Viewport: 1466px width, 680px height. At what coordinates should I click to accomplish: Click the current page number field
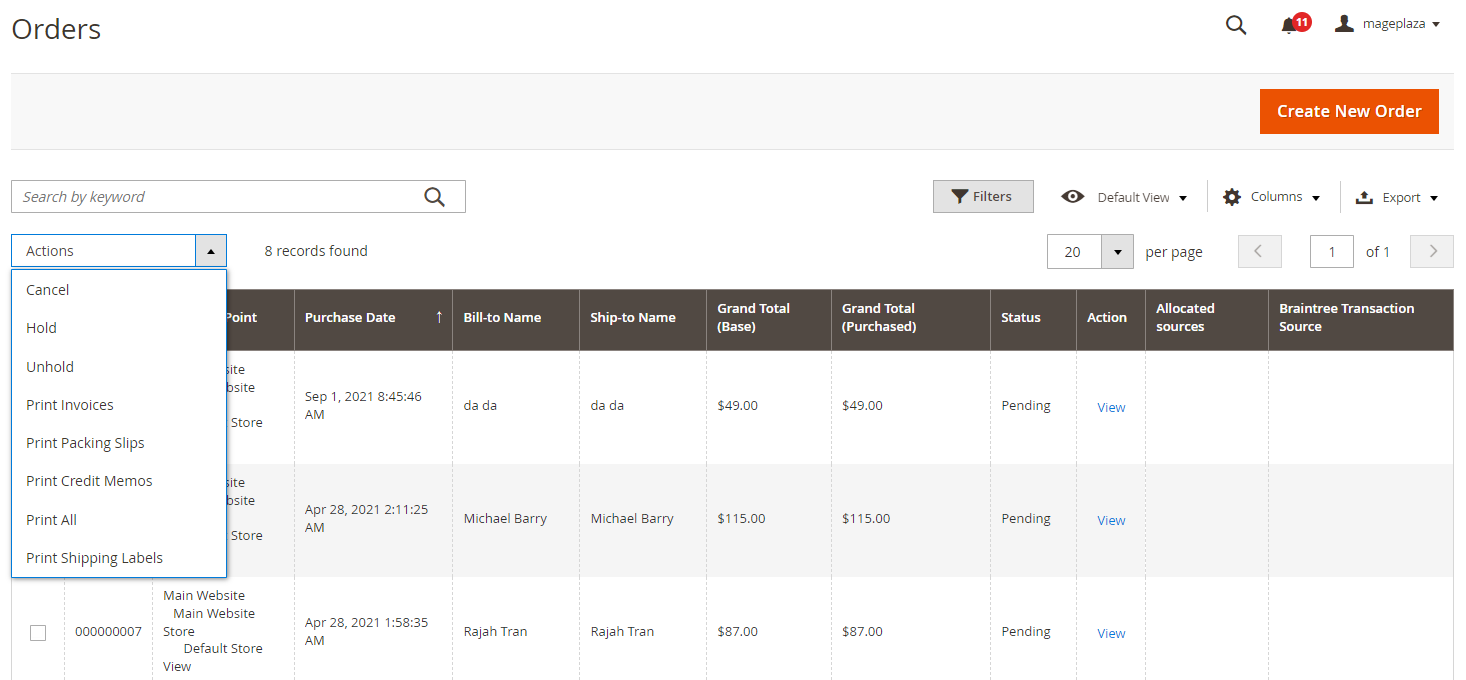pyautogui.click(x=1332, y=252)
